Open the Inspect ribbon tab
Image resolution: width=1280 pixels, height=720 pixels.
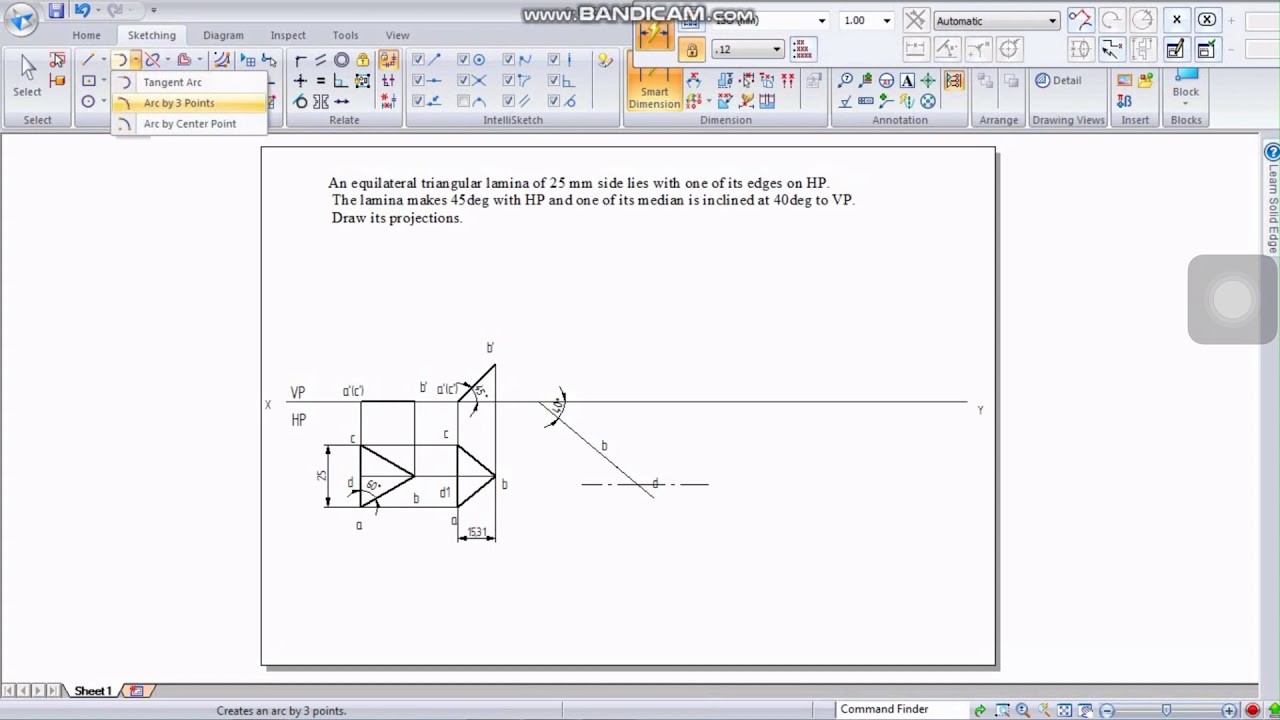tap(288, 35)
